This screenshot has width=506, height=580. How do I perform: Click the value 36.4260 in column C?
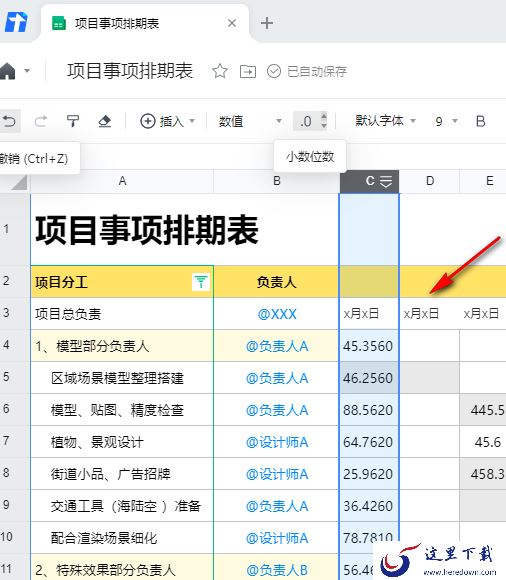coord(368,506)
